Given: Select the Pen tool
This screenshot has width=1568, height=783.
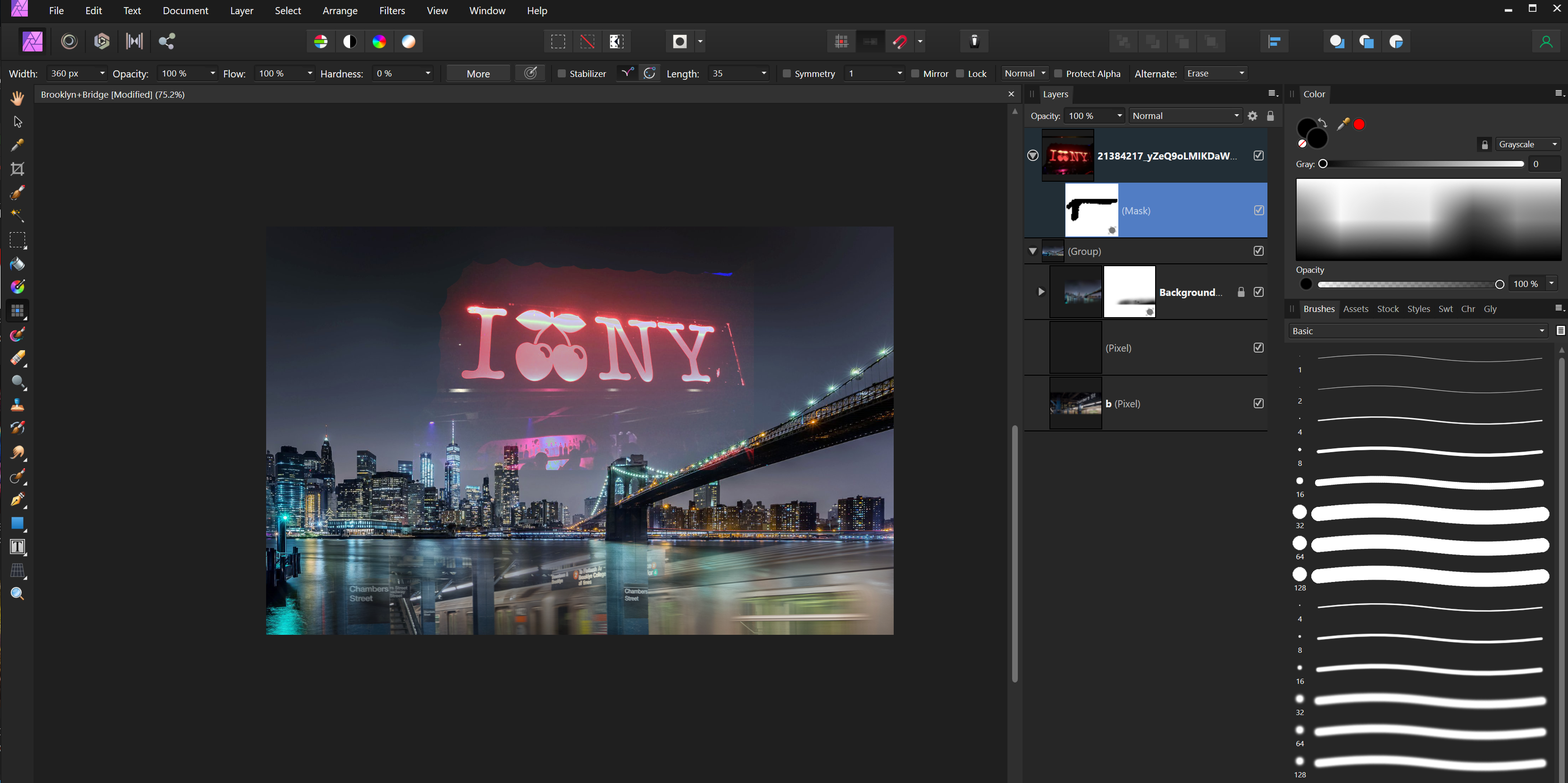Looking at the screenshot, I should 17,500.
